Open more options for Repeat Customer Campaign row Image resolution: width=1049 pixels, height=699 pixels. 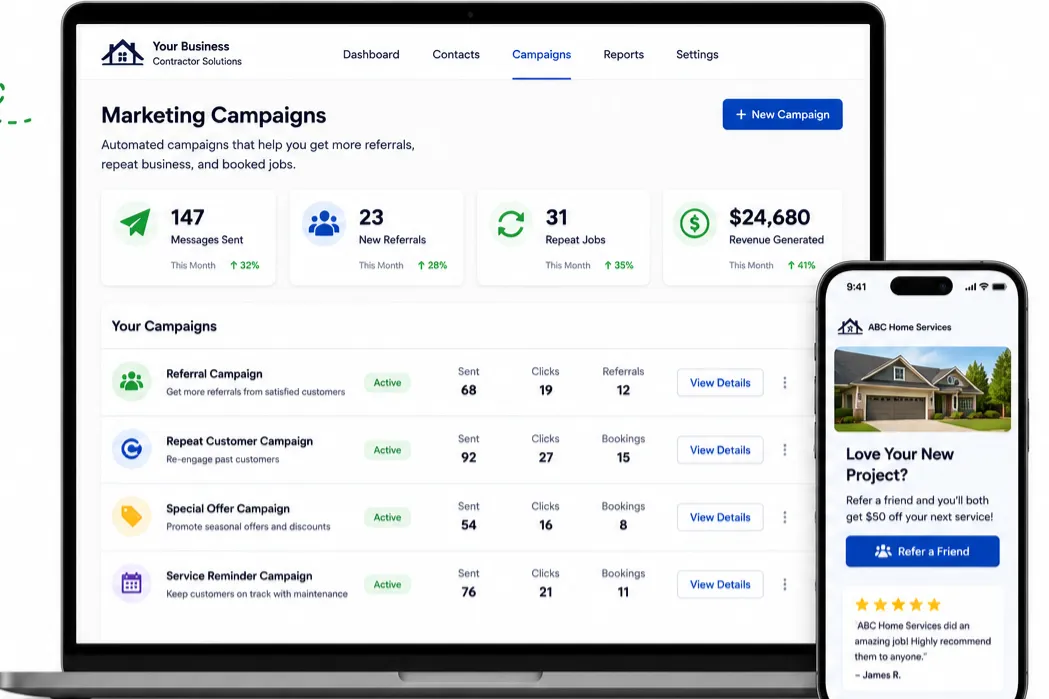click(x=785, y=450)
